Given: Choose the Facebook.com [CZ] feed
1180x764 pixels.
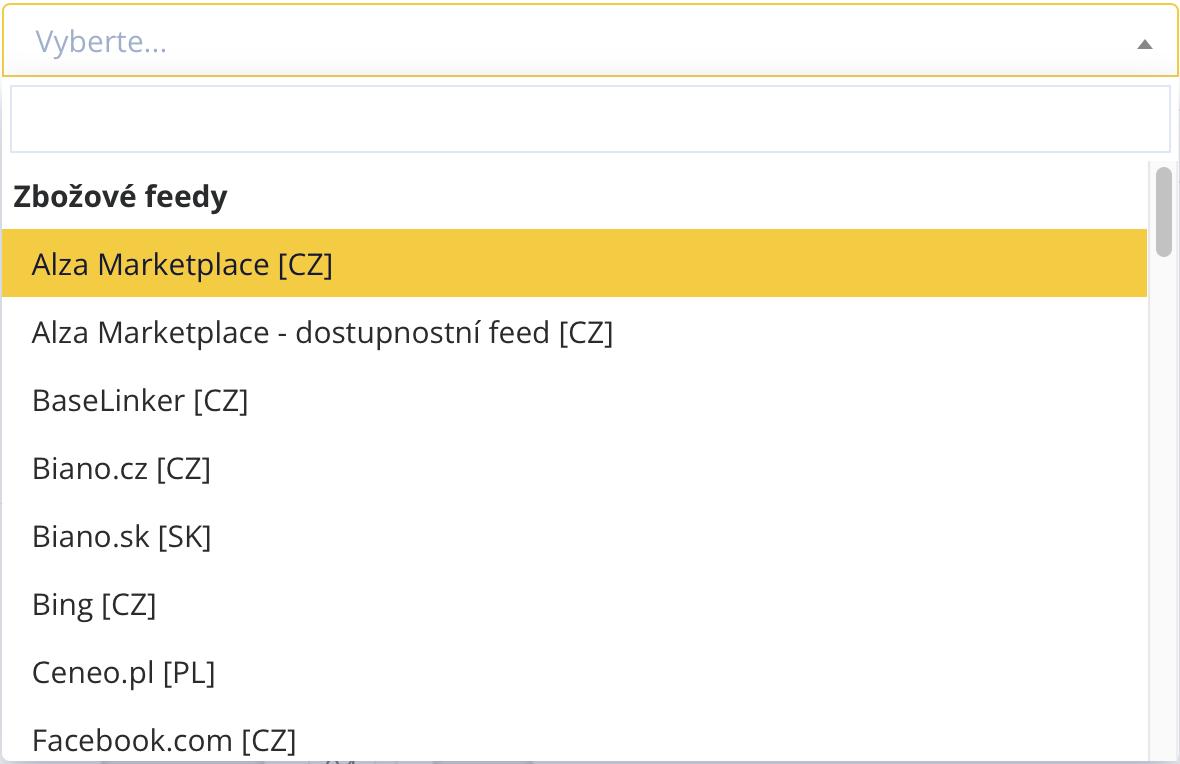Looking at the screenshot, I should click(x=164, y=740).
